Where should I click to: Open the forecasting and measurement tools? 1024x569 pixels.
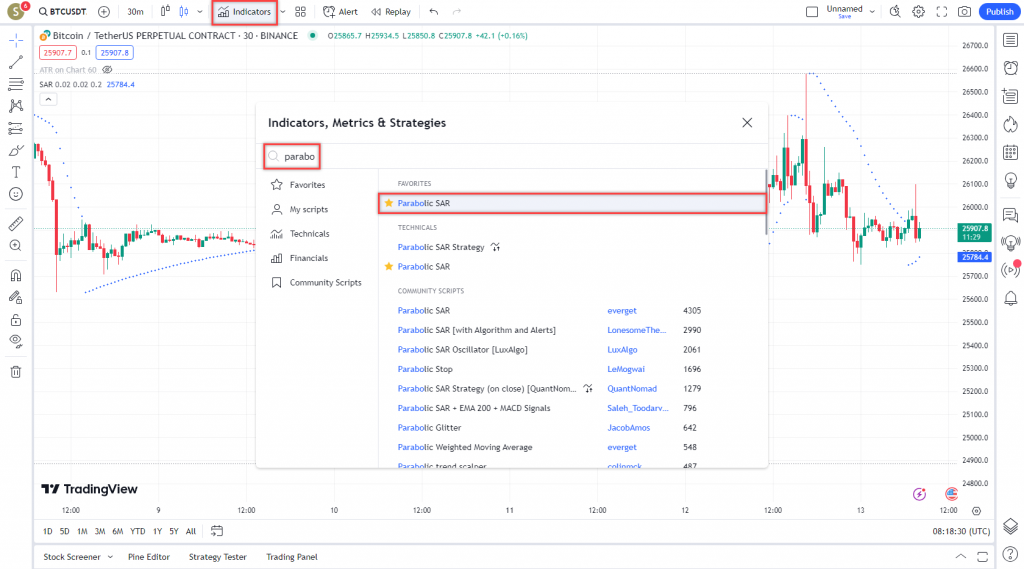pyautogui.click(x=16, y=129)
